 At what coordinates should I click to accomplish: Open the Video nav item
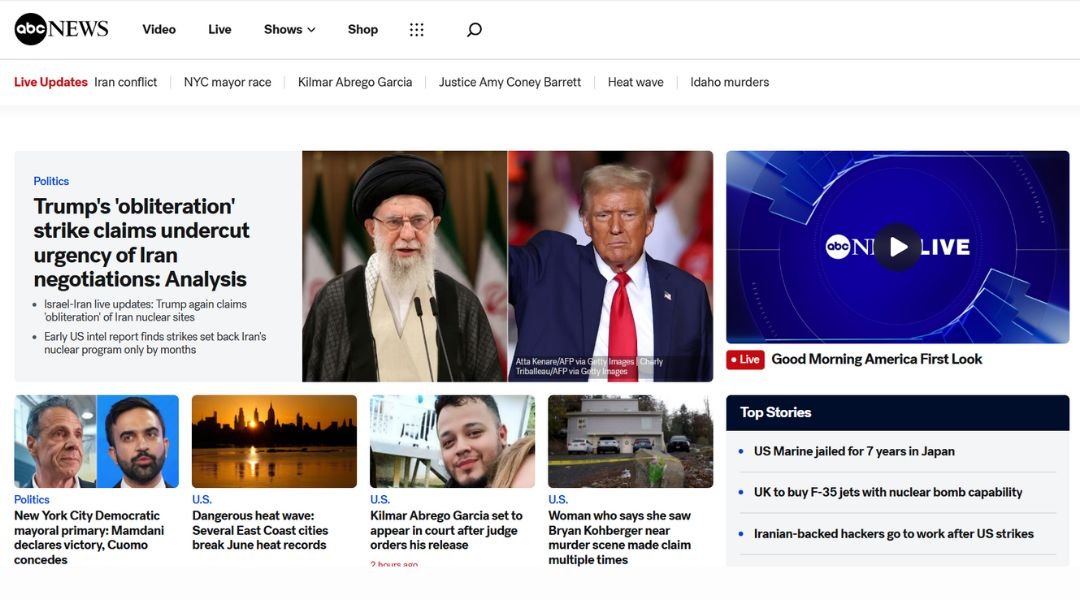point(159,30)
